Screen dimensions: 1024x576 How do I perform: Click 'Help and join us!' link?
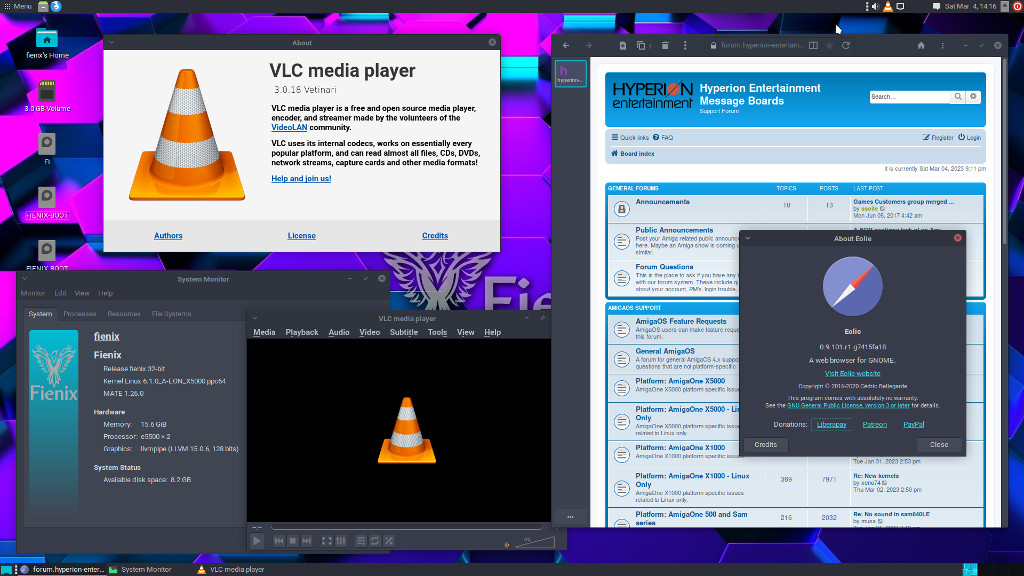click(x=301, y=178)
